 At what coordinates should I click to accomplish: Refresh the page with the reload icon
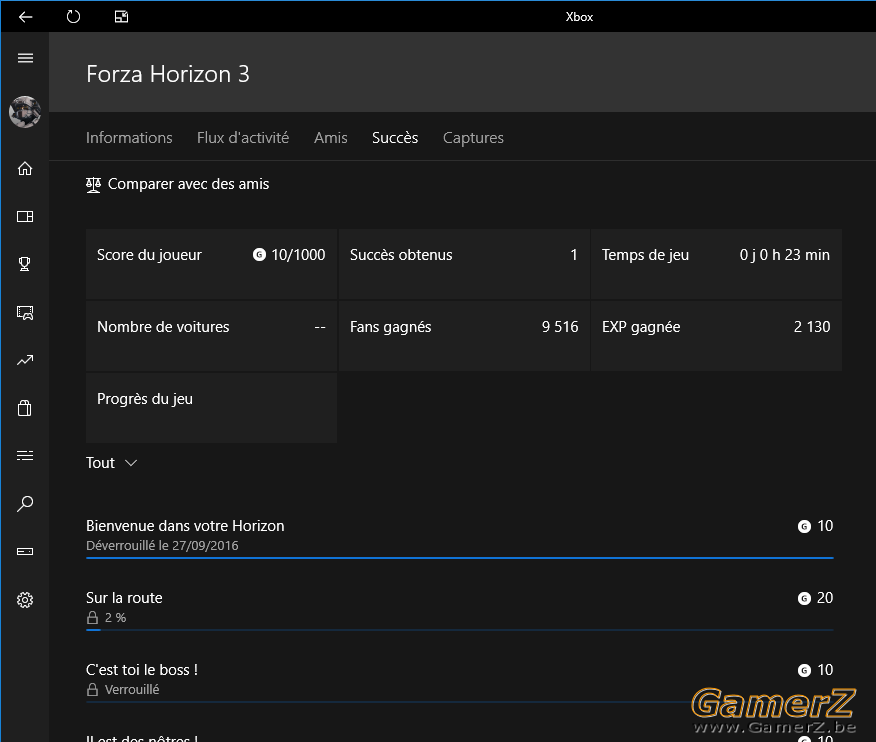click(x=73, y=17)
